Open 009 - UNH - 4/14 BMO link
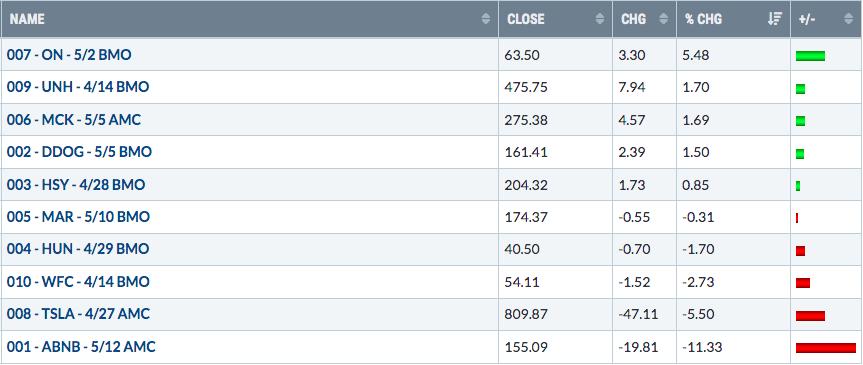This screenshot has height=365, width=863. point(78,87)
